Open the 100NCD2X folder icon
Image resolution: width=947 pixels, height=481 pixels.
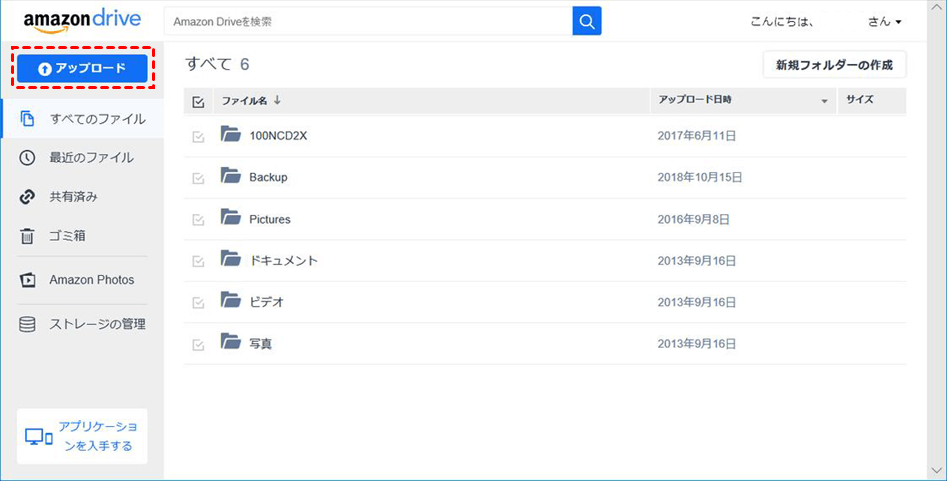(x=231, y=134)
